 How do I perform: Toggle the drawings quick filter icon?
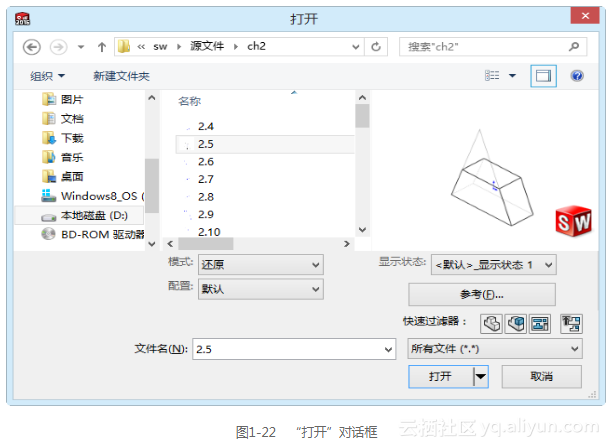tap(540, 324)
